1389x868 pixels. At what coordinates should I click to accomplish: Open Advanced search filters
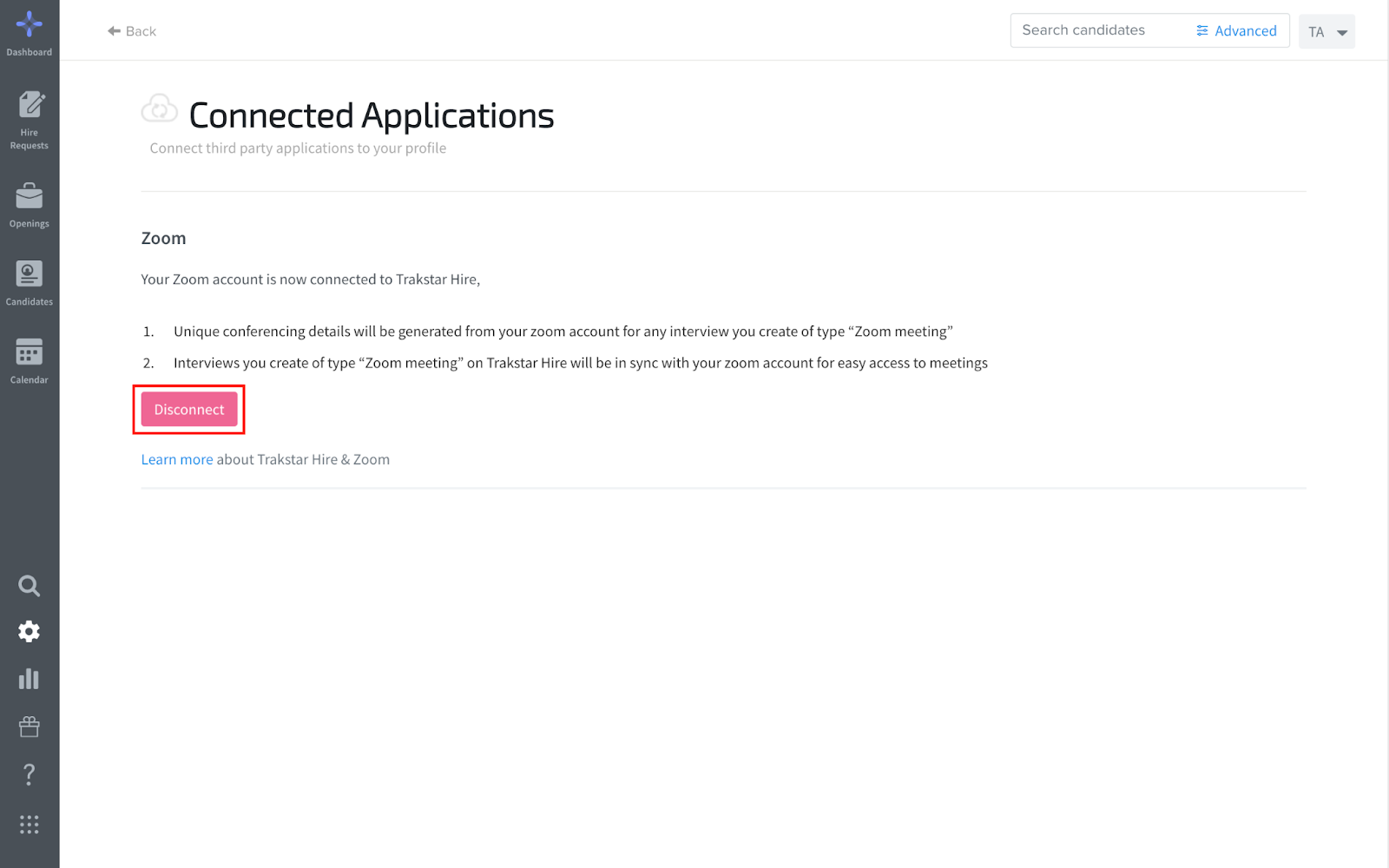[x=1236, y=31]
